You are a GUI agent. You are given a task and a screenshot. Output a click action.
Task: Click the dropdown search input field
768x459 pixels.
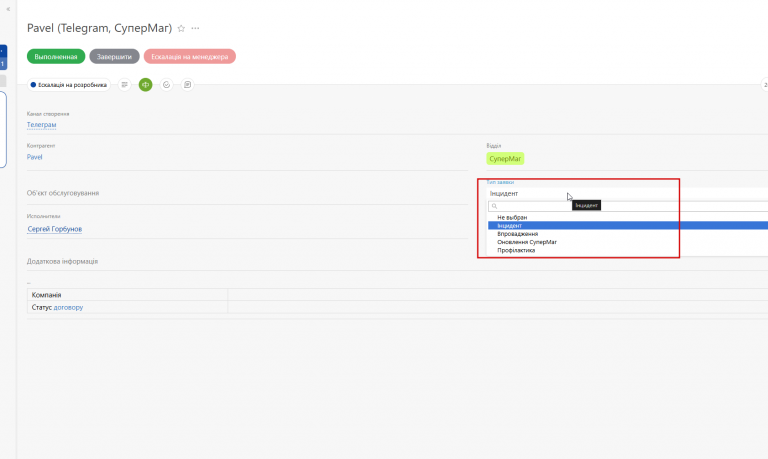pos(628,206)
